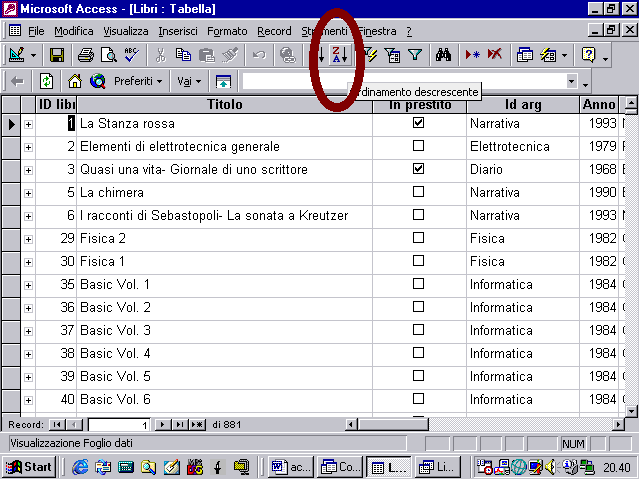Expand the subdatasheet for La chimera
The height and width of the screenshot is (479, 639).
click(28, 193)
